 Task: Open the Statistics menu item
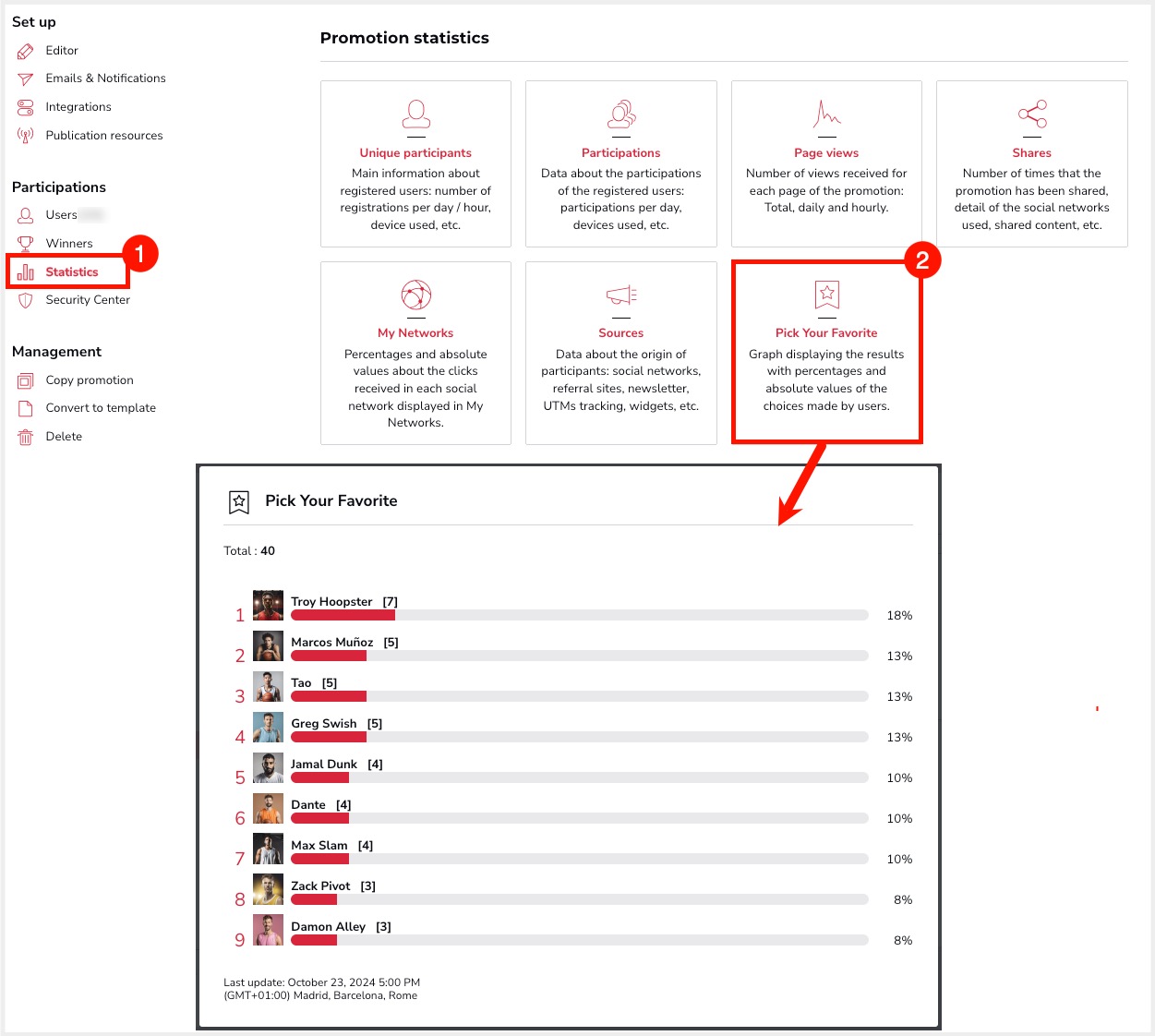click(x=71, y=272)
